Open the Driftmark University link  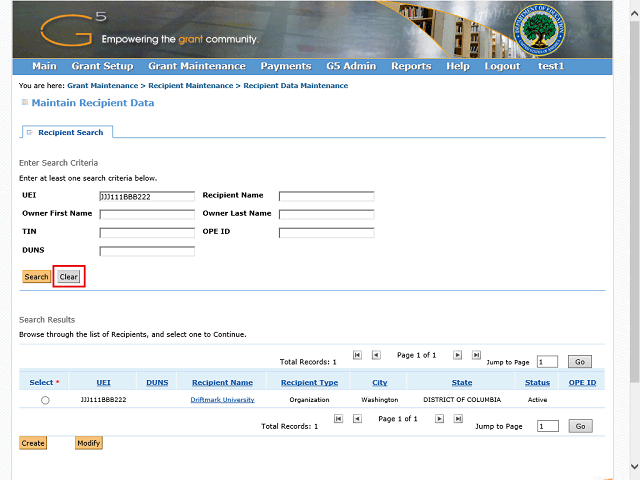click(222, 400)
